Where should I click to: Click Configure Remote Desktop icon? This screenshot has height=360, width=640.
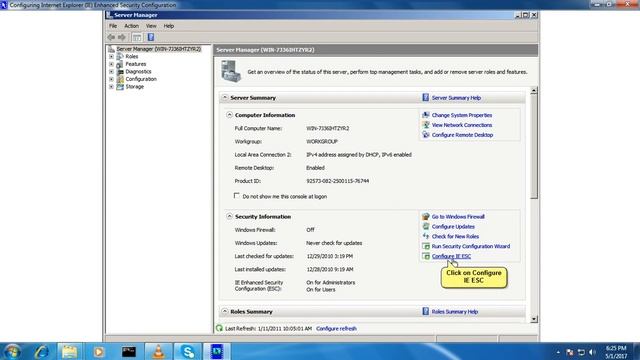click(x=426, y=135)
